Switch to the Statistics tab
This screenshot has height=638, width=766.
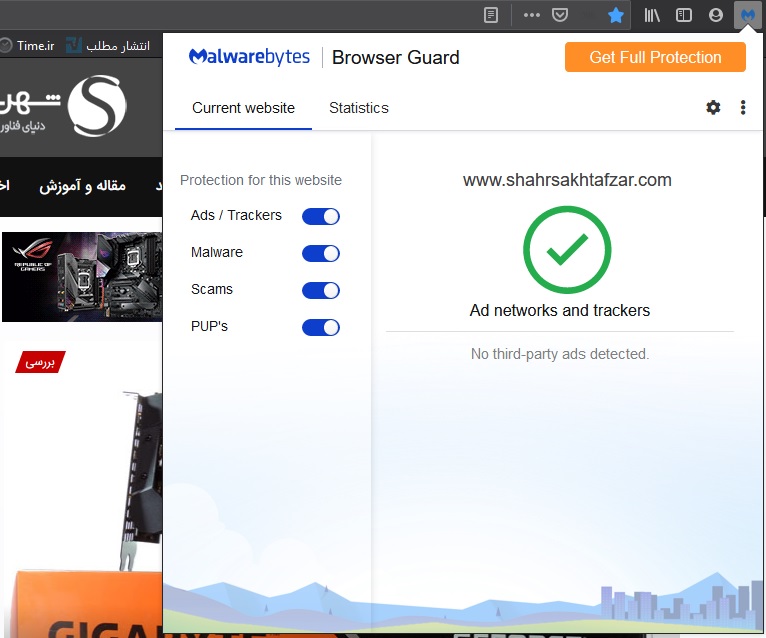(359, 108)
